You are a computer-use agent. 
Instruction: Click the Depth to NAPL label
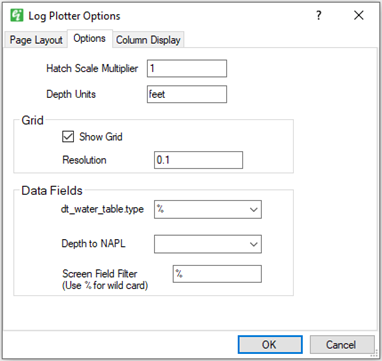[94, 244]
